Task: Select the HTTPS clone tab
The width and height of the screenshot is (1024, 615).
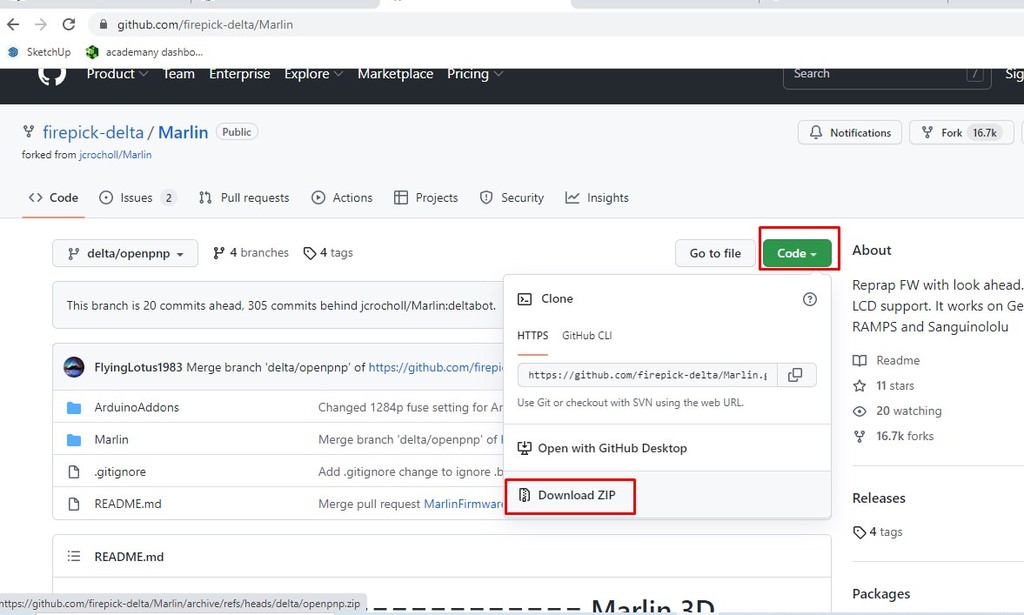Action: 532,335
